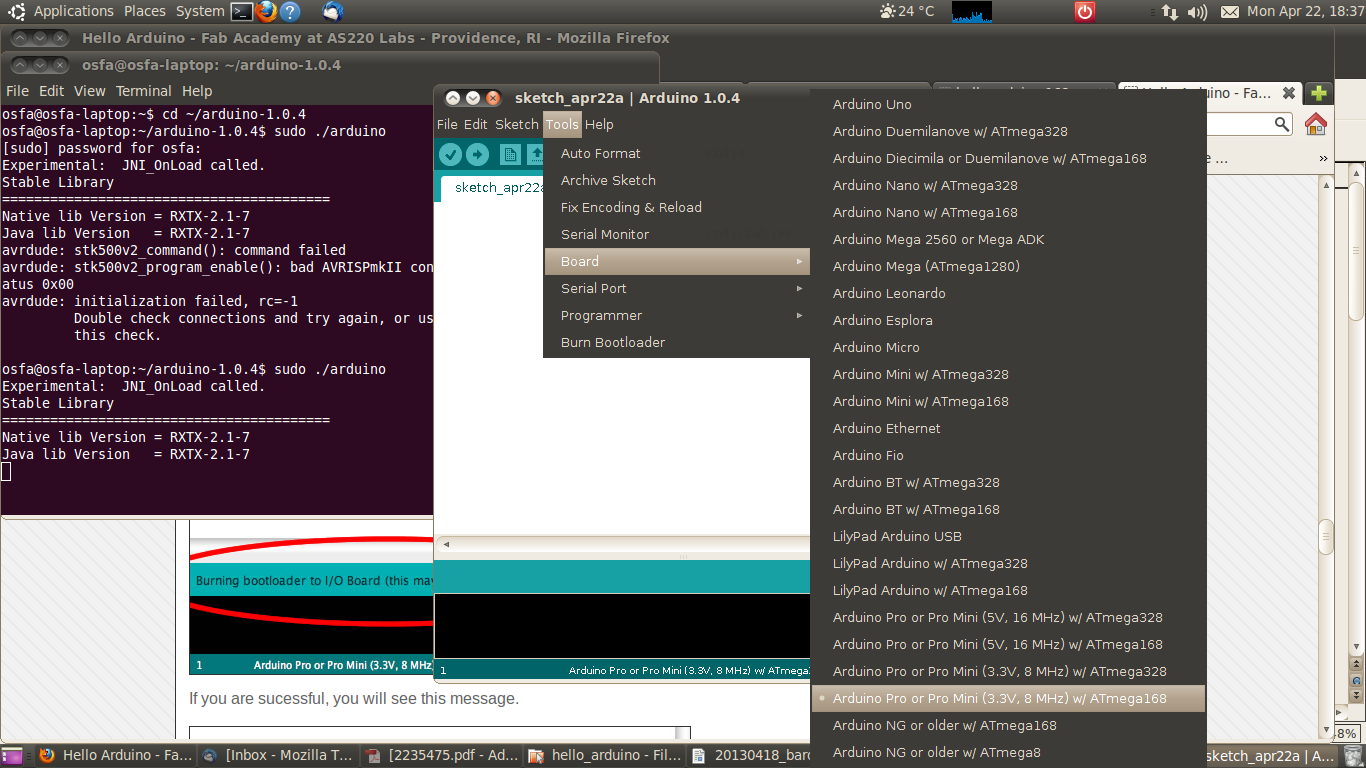Expand the Programmer submenu

tap(677, 315)
